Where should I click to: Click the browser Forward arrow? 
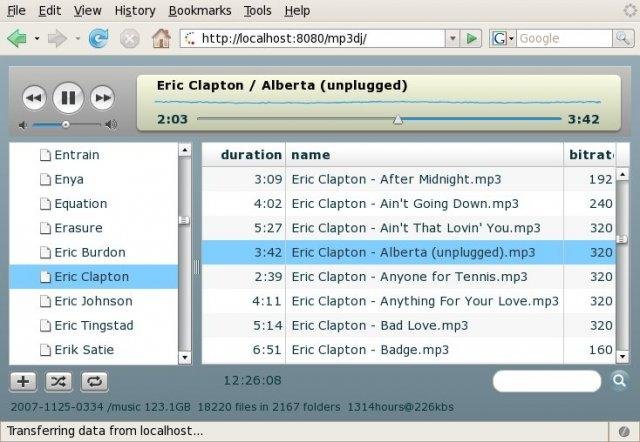pos(57,38)
